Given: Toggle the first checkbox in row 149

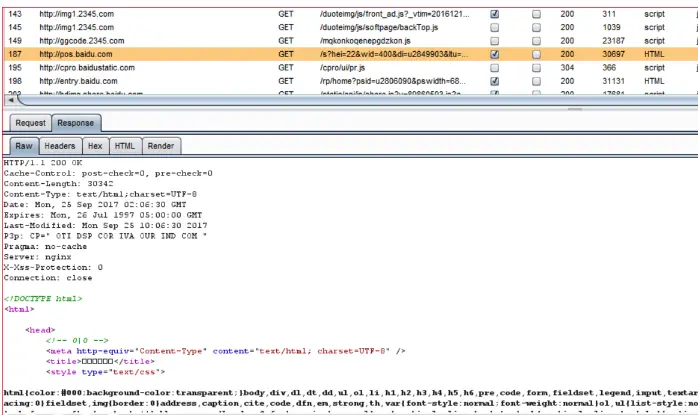Looking at the screenshot, I should pos(495,41).
